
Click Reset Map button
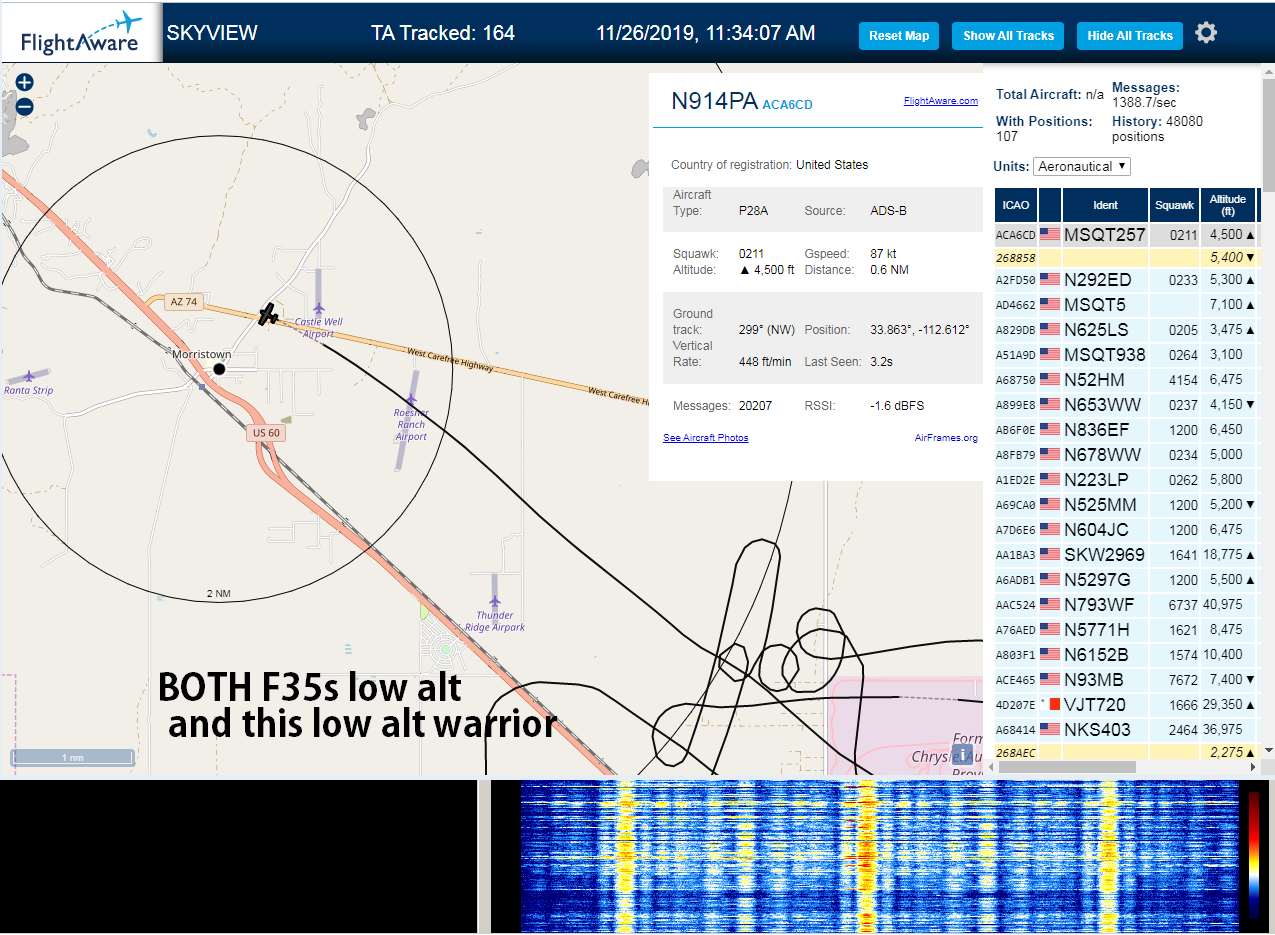coord(899,36)
